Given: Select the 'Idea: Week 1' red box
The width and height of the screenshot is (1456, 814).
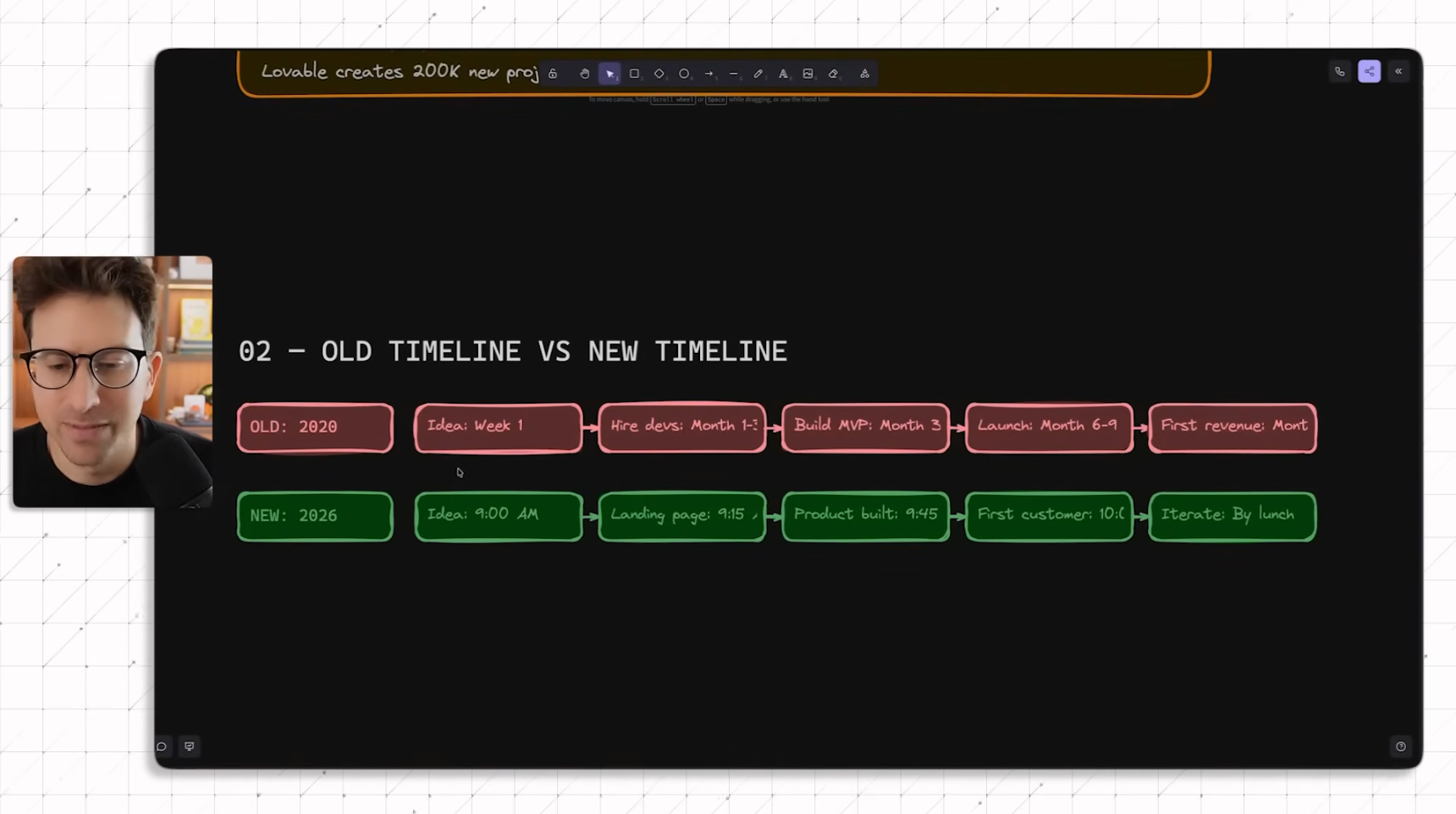Looking at the screenshot, I should coord(499,427).
